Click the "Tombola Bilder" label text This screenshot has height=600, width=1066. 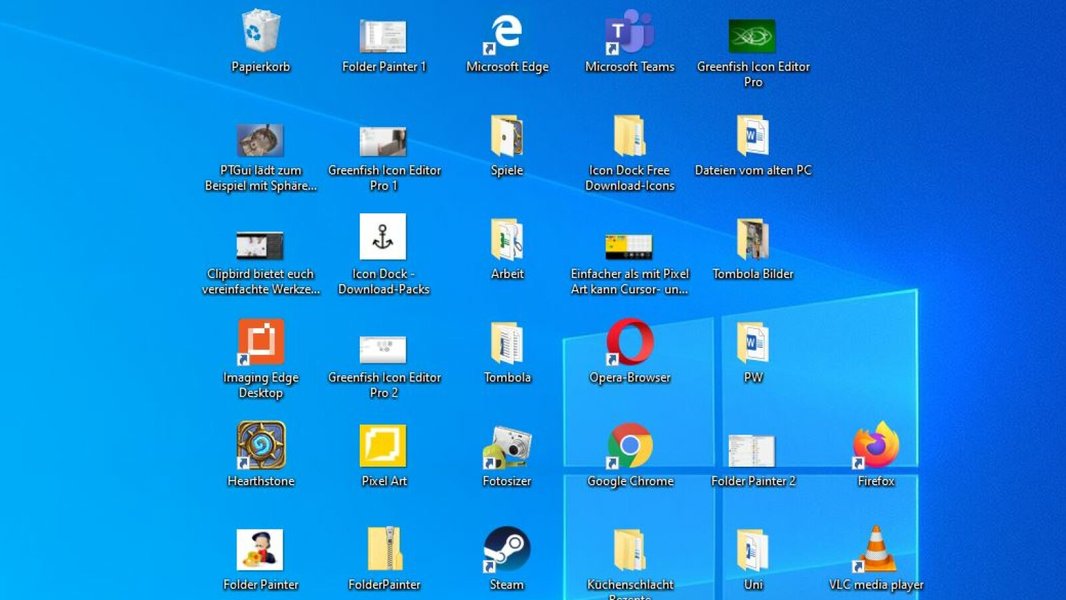tap(753, 274)
